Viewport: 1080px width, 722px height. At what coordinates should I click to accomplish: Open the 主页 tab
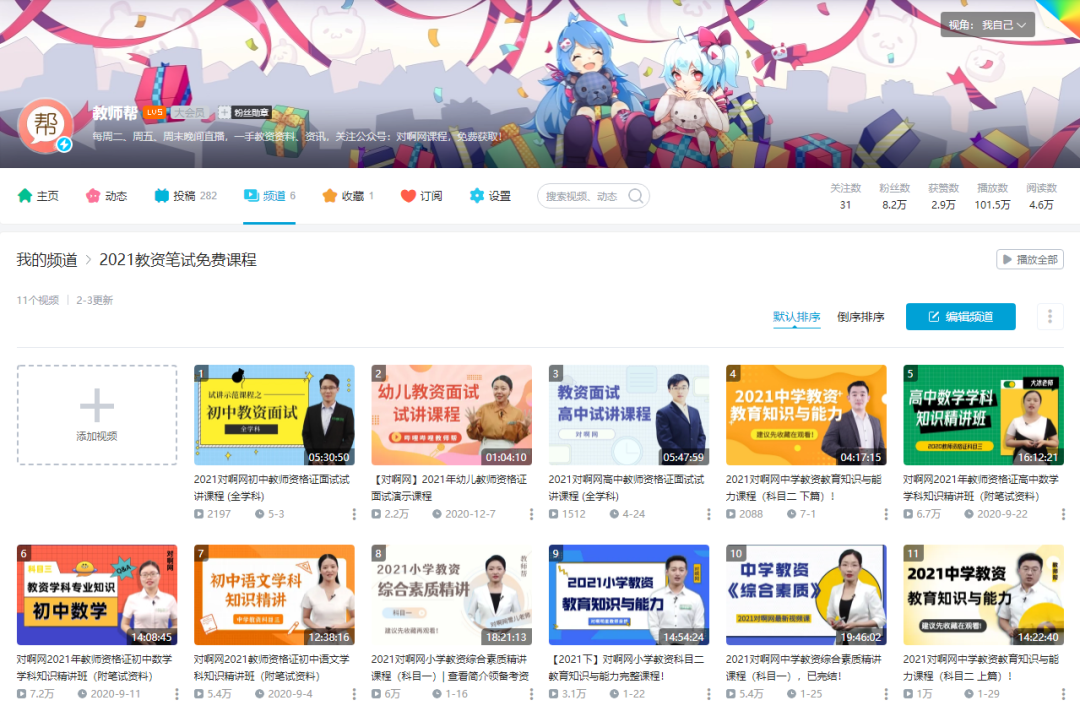pos(38,196)
